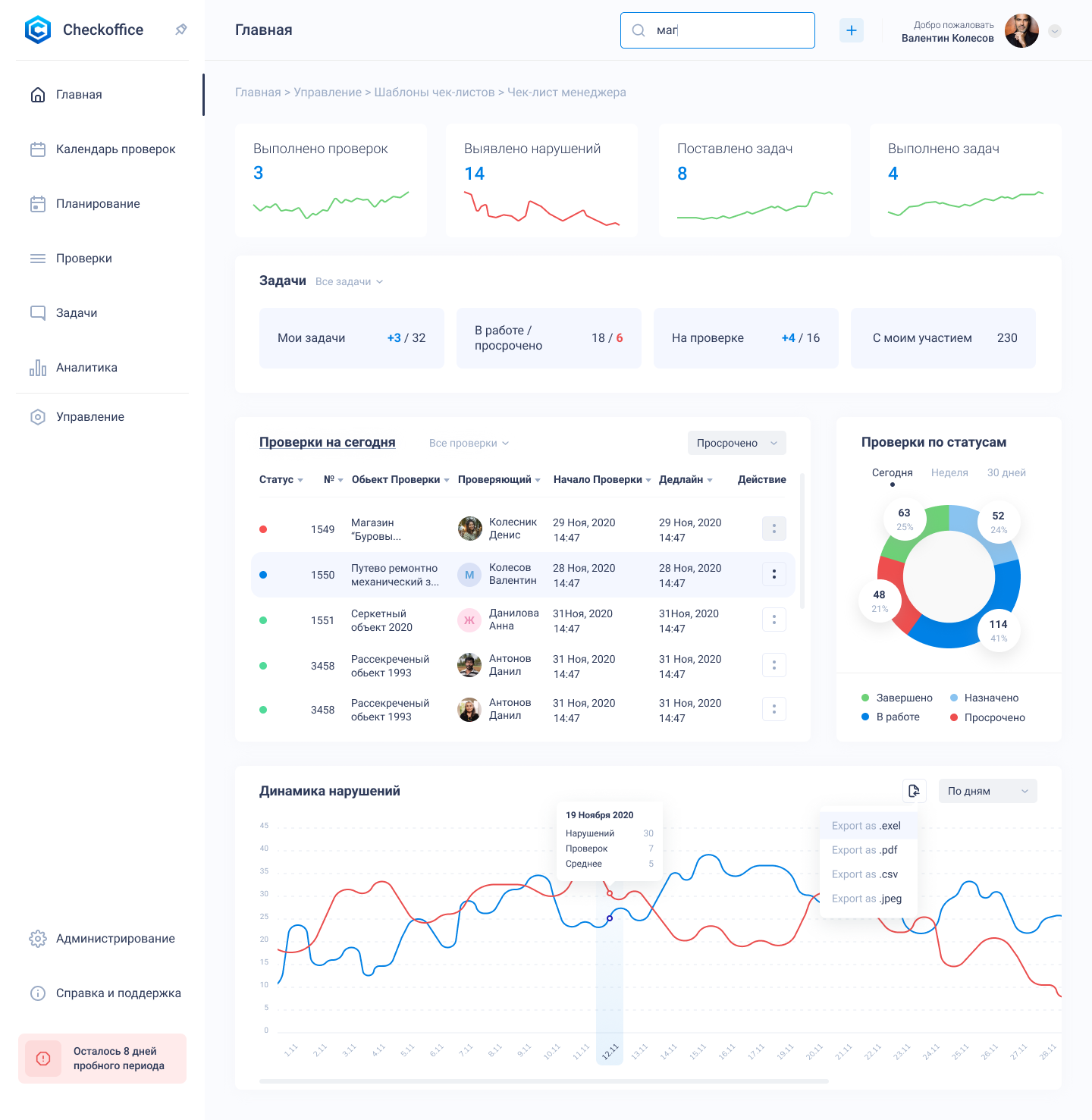Switch status chart to 30 дней
Viewport: 1092px width, 1120px height.
pyautogui.click(x=1006, y=472)
